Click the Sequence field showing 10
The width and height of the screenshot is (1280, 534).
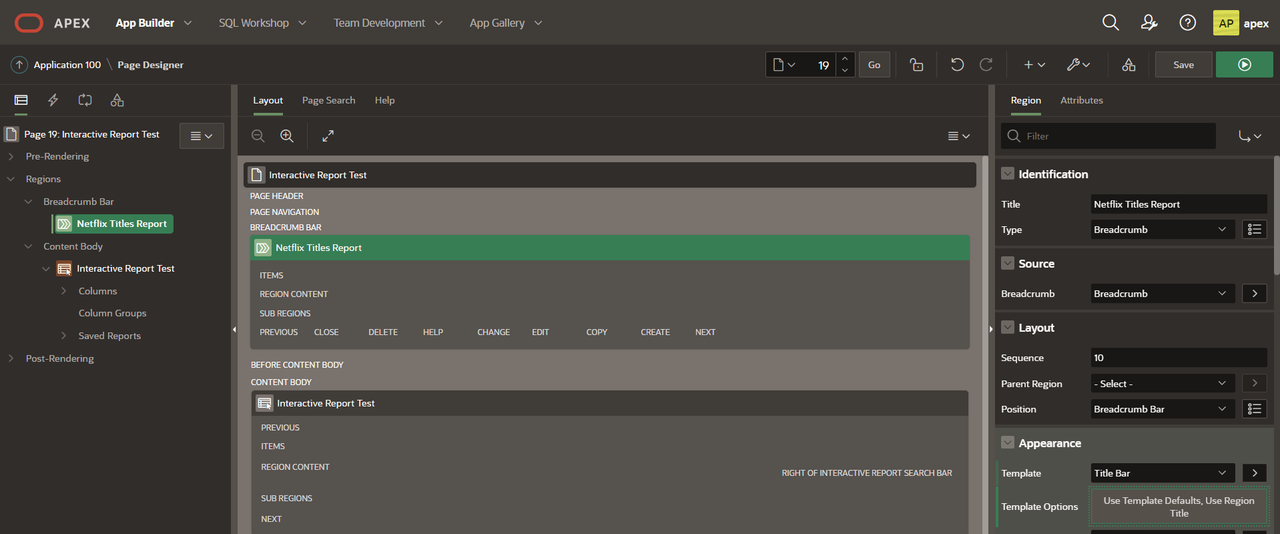pos(1178,357)
